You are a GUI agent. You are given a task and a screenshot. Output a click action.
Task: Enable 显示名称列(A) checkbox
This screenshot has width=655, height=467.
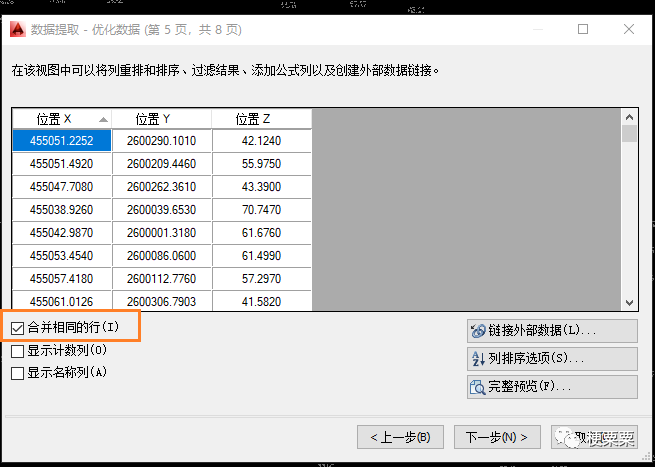pos(18,373)
